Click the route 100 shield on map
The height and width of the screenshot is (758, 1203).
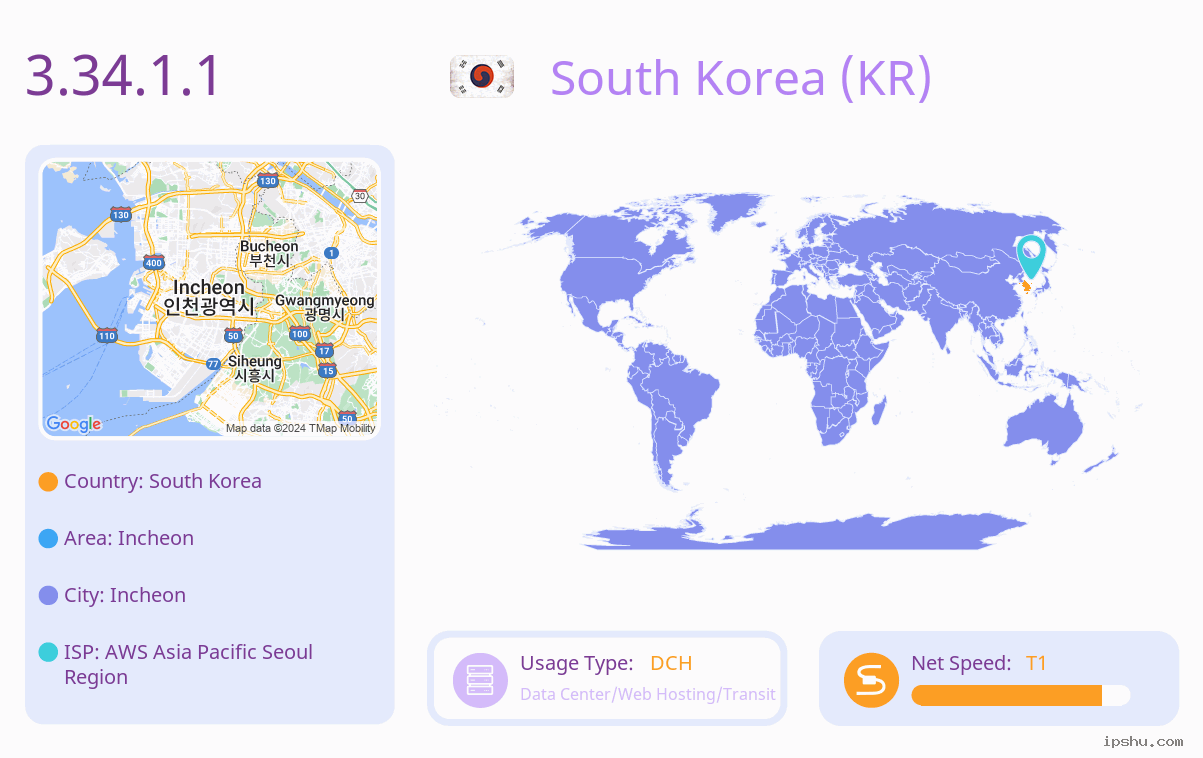pyautogui.click(x=299, y=333)
